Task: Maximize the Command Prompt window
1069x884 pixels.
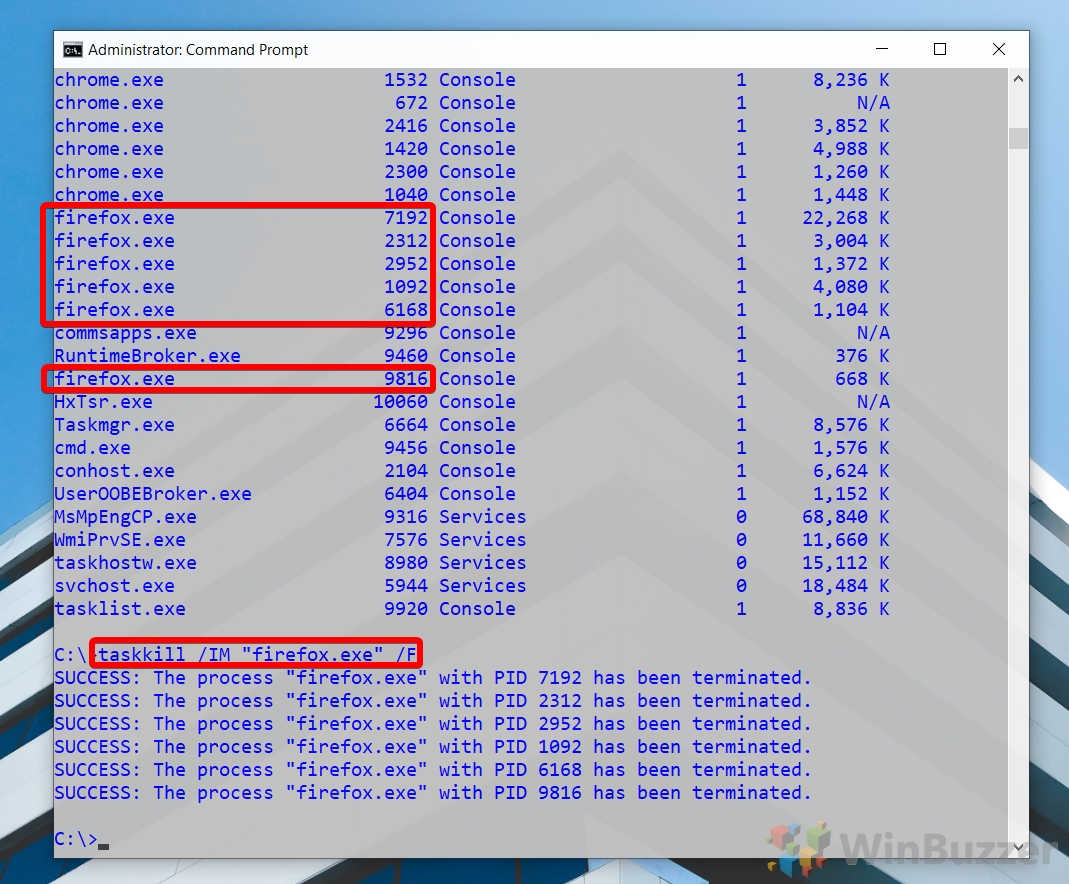Action: tap(939, 49)
